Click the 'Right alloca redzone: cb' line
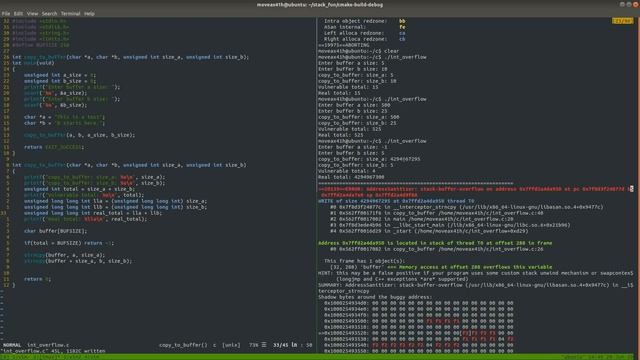 point(364,39)
